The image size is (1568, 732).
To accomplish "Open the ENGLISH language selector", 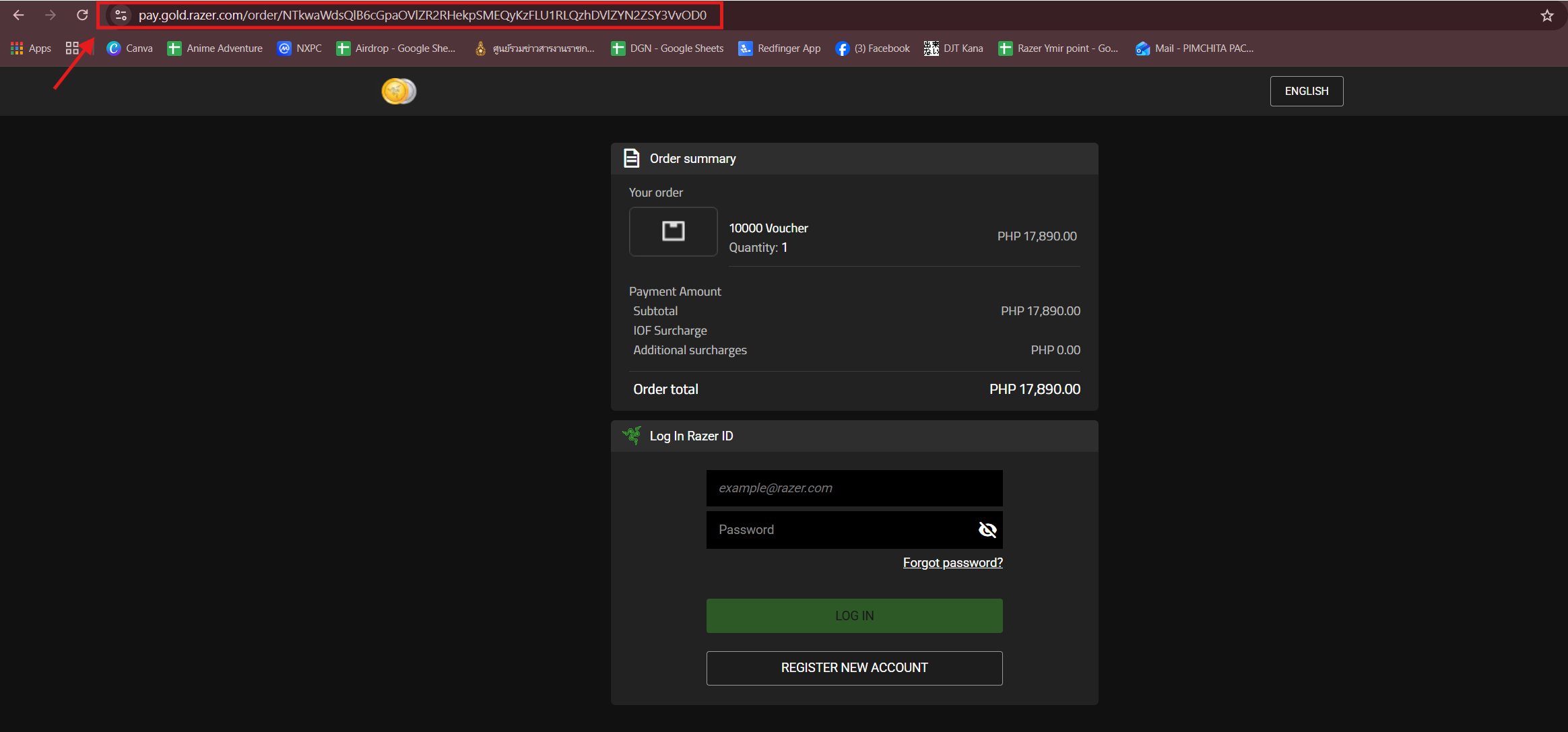I will pos(1307,91).
